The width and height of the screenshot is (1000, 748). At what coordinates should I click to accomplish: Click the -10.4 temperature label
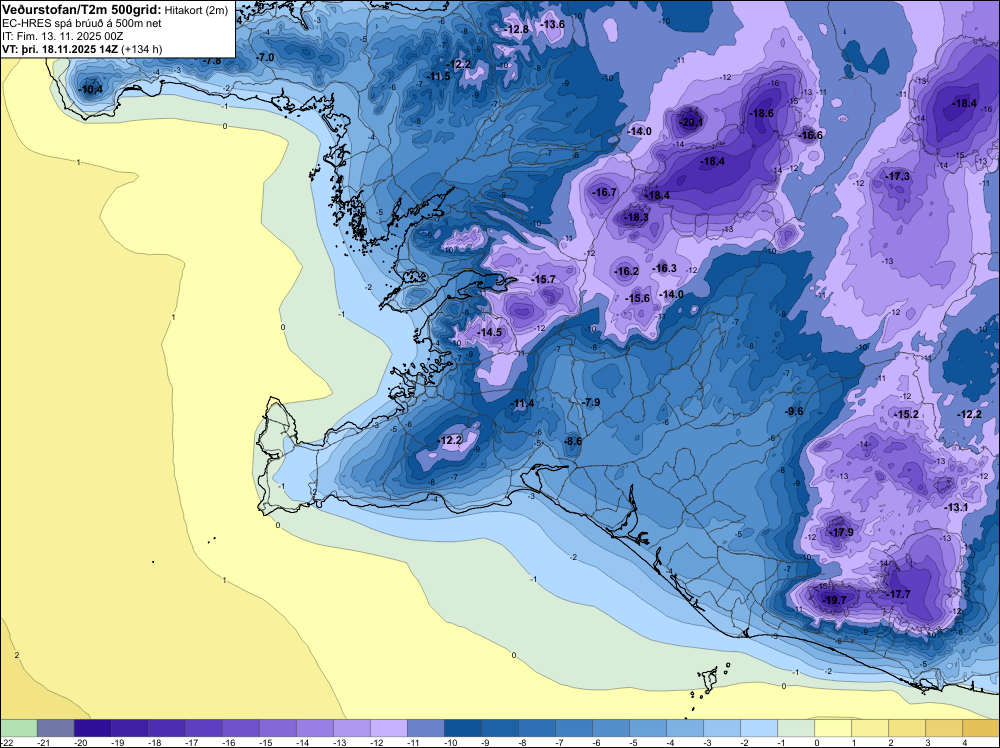coord(90,90)
